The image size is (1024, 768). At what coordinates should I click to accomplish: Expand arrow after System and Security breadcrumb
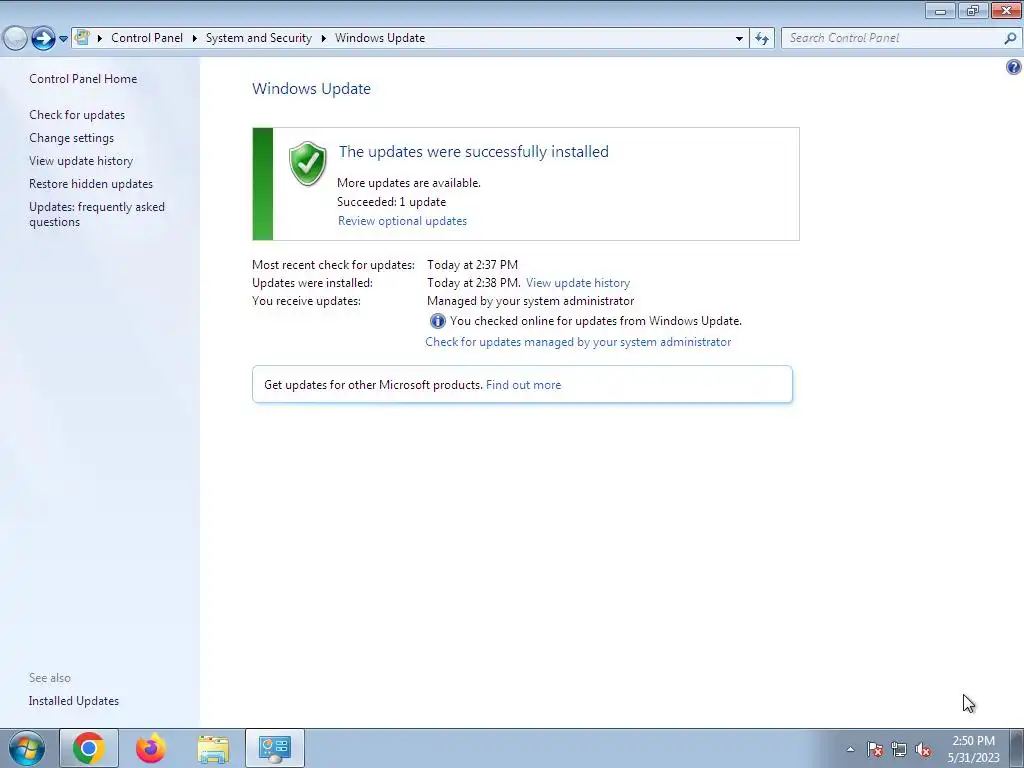[x=323, y=39]
